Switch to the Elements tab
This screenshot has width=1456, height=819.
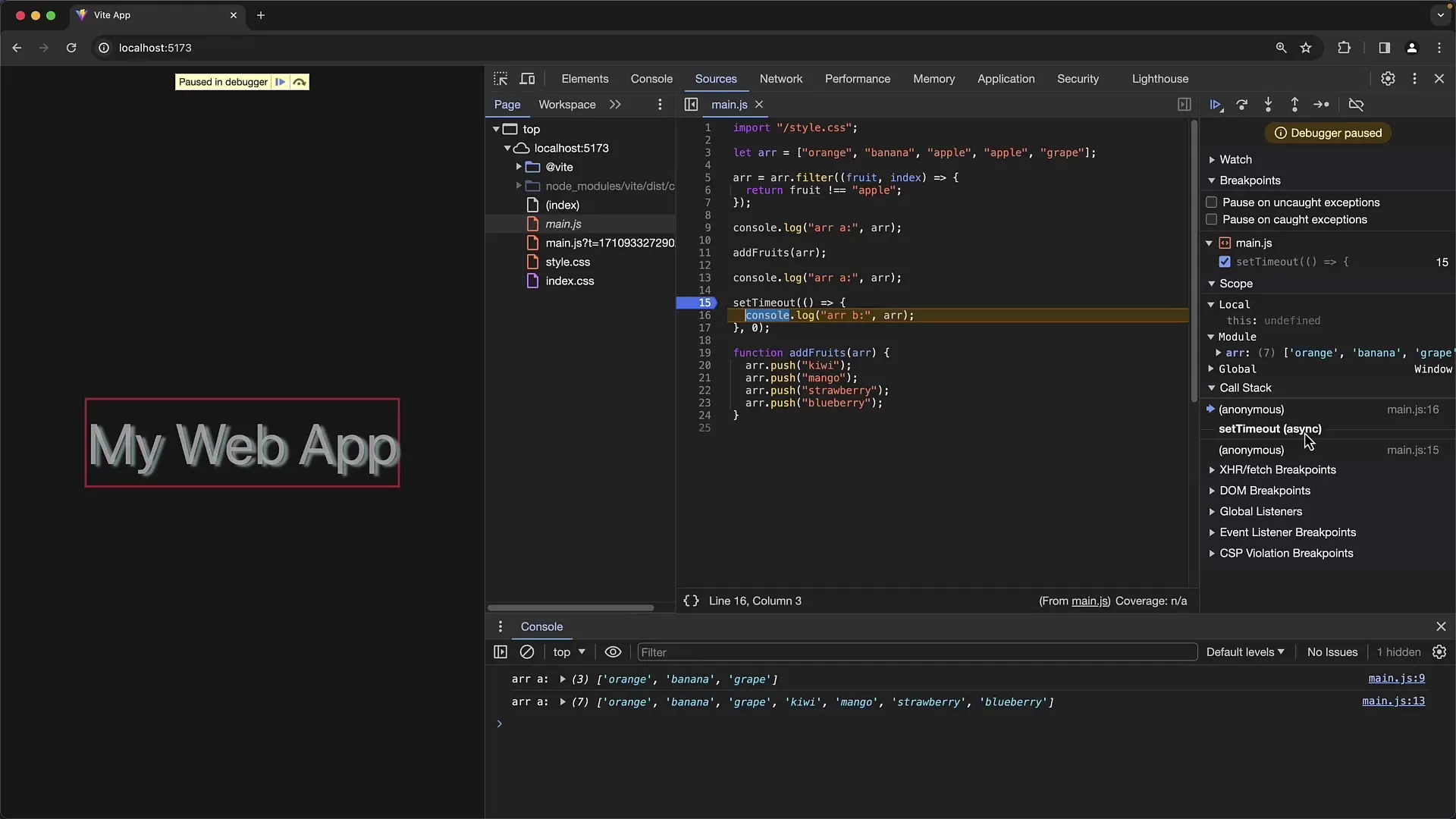[585, 78]
